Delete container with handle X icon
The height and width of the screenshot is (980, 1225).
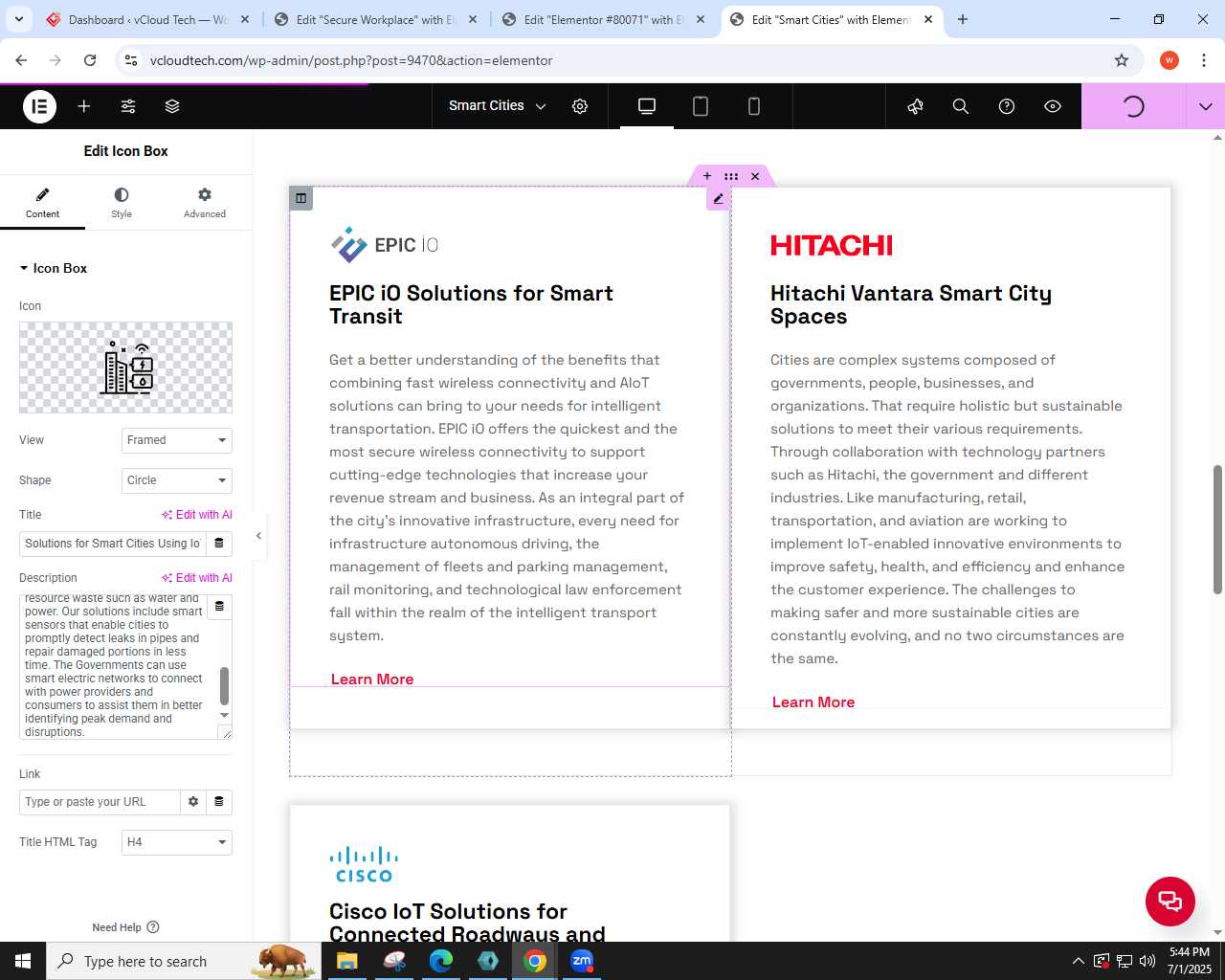(x=755, y=176)
